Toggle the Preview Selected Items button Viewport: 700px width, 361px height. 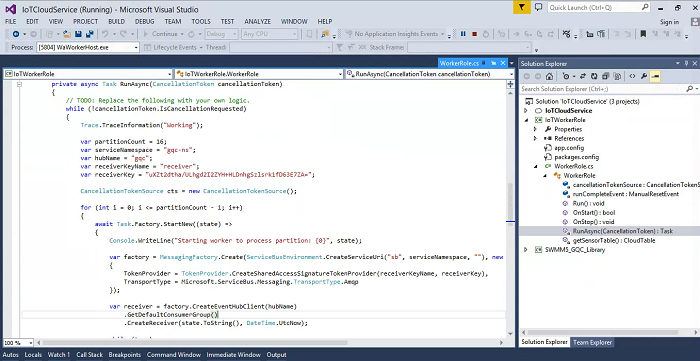point(655,76)
